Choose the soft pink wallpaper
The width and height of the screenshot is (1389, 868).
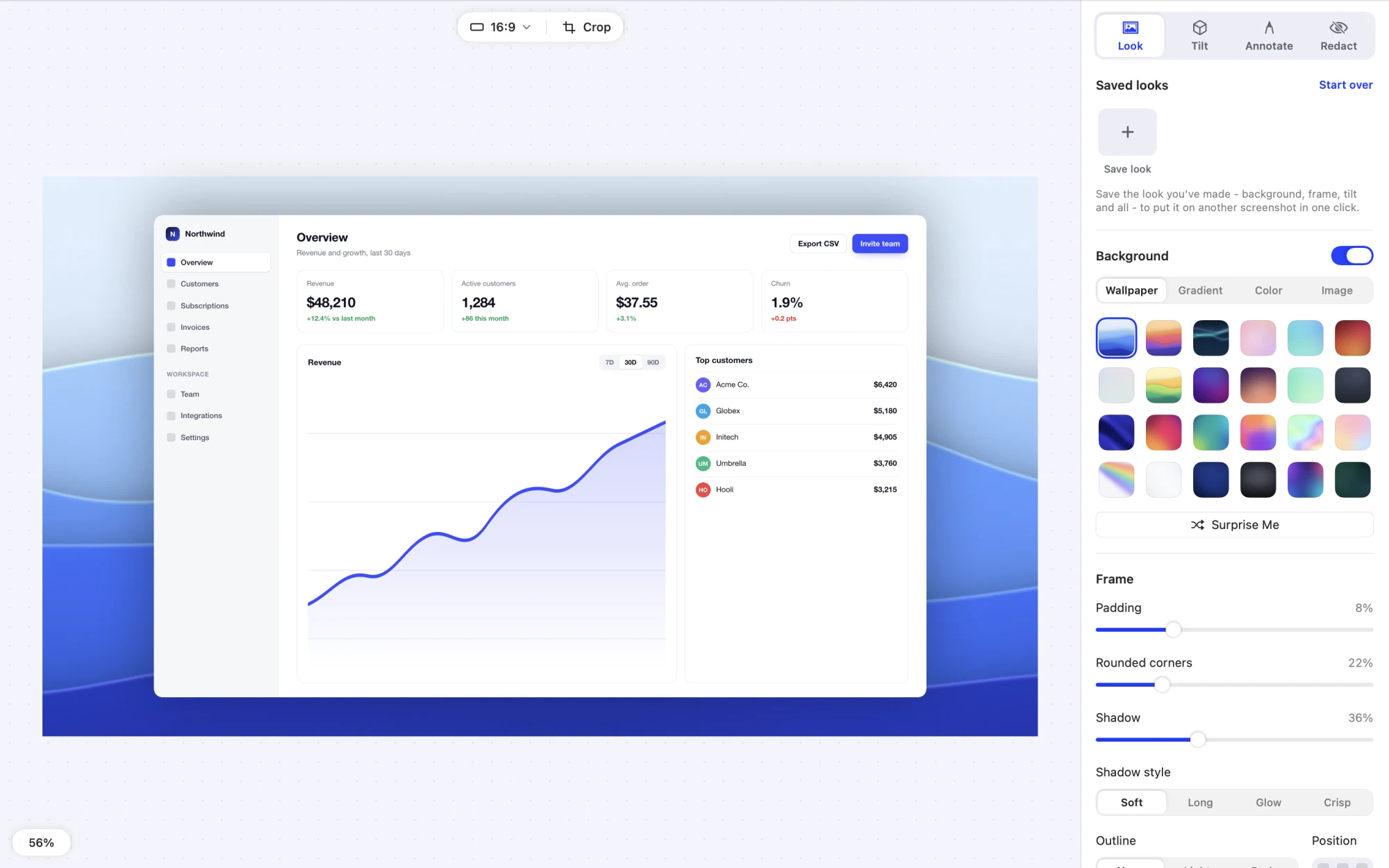pos(1258,338)
